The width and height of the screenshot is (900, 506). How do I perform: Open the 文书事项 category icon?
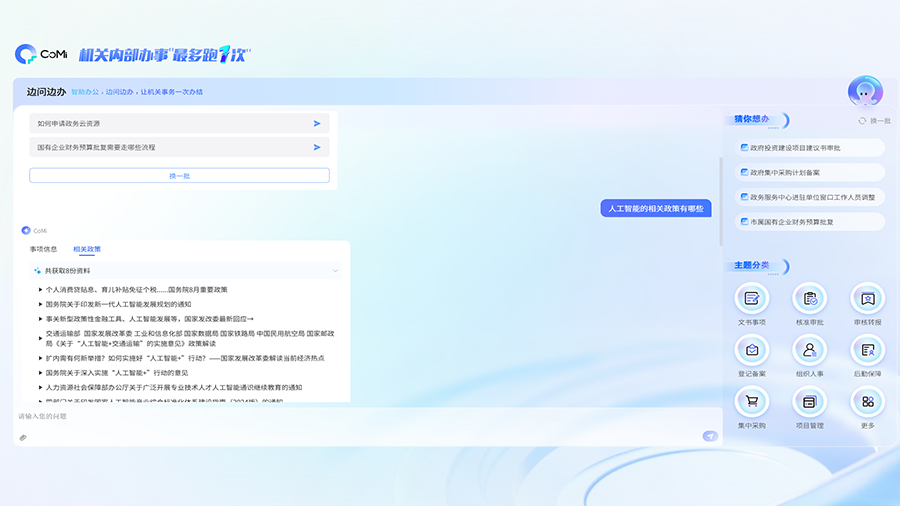tap(751, 298)
